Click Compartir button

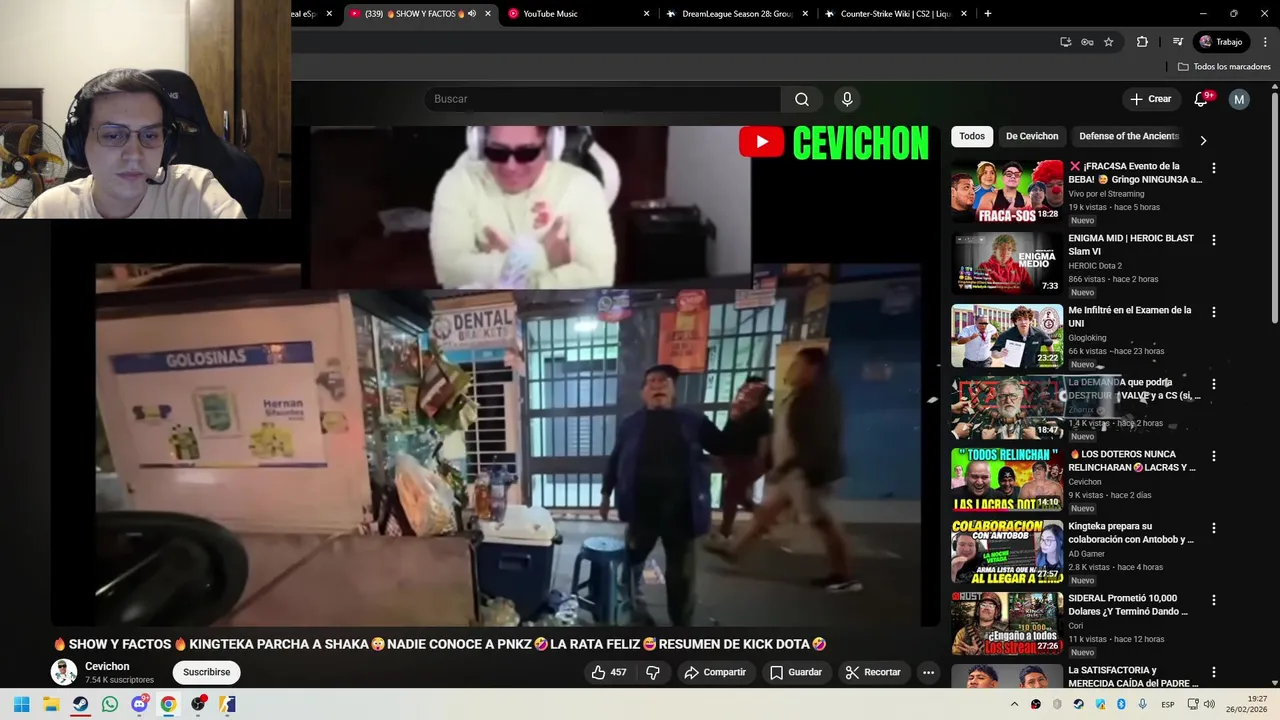tap(714, 672)
